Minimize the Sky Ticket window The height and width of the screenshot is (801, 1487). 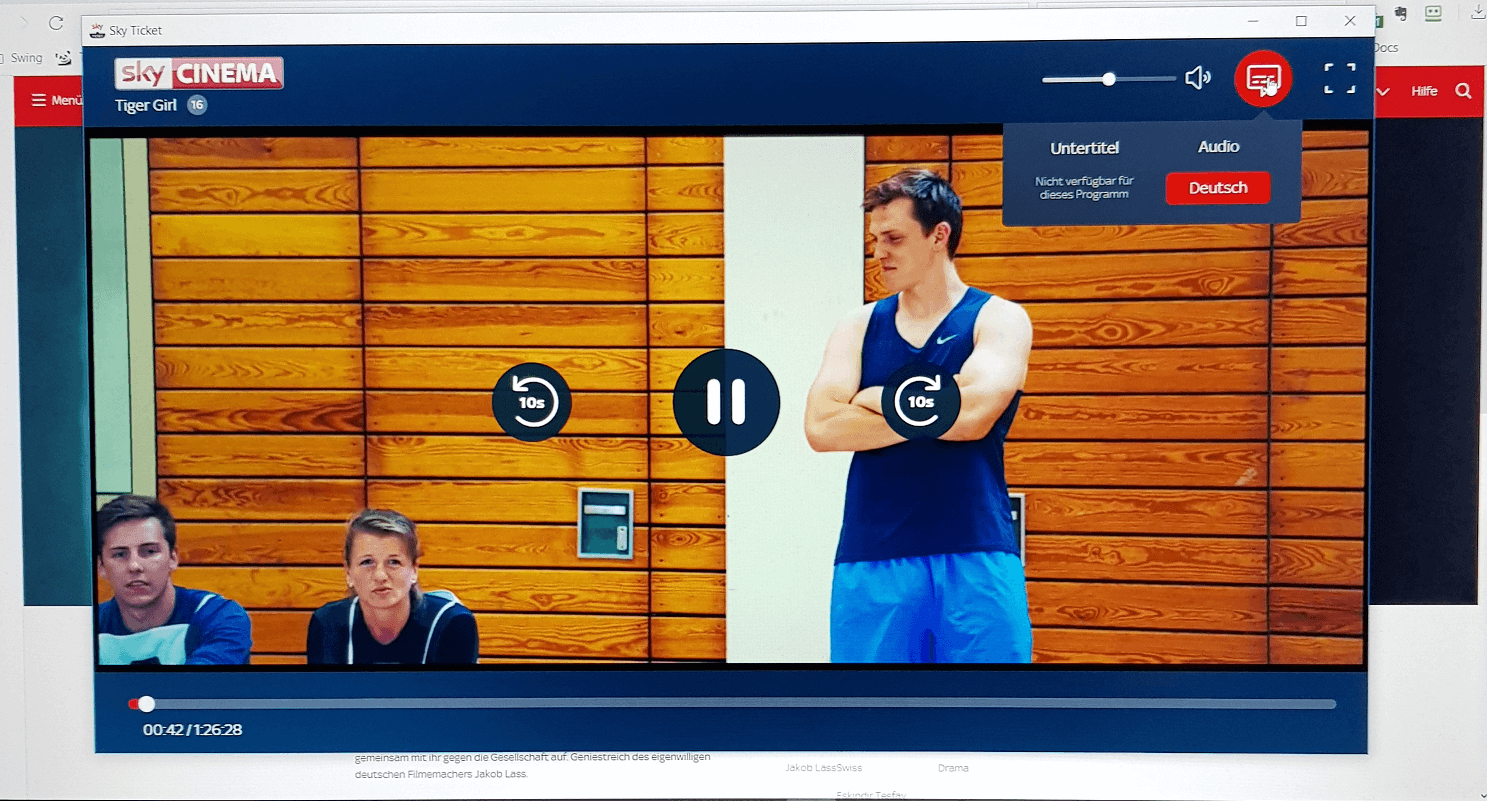coord(1253,21)
